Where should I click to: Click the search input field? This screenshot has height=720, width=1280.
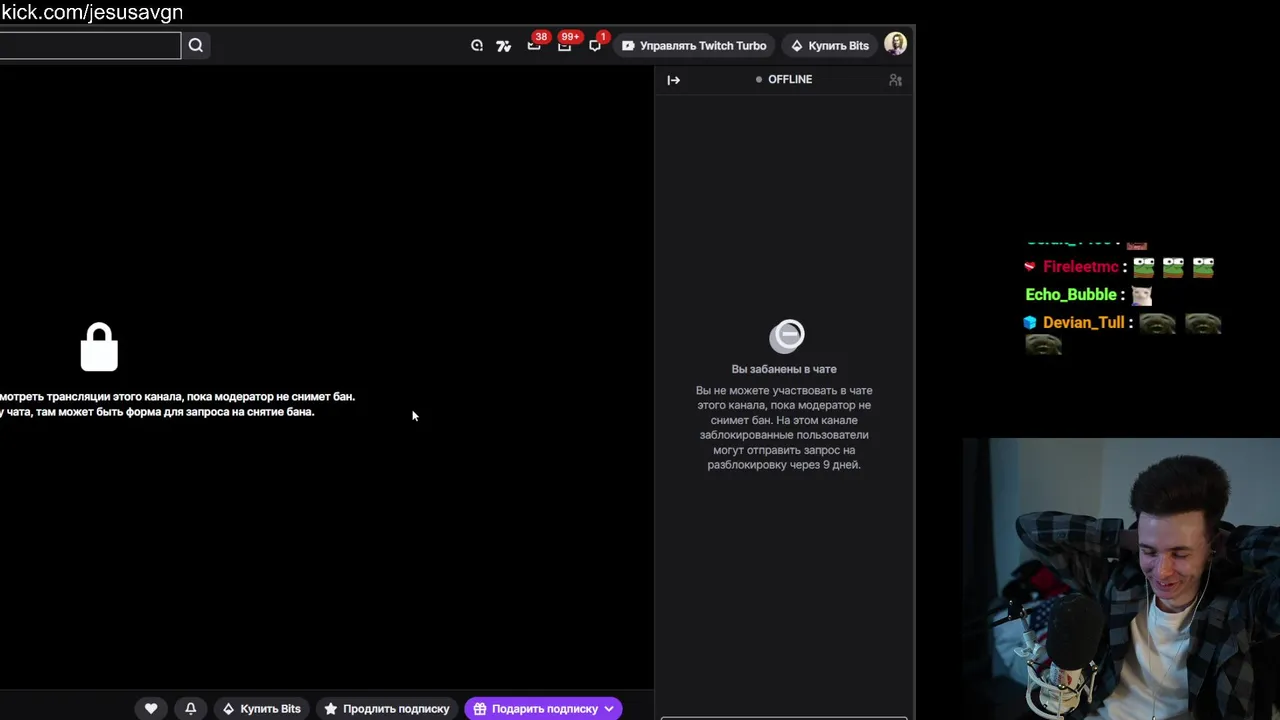[x=90, y=45]
